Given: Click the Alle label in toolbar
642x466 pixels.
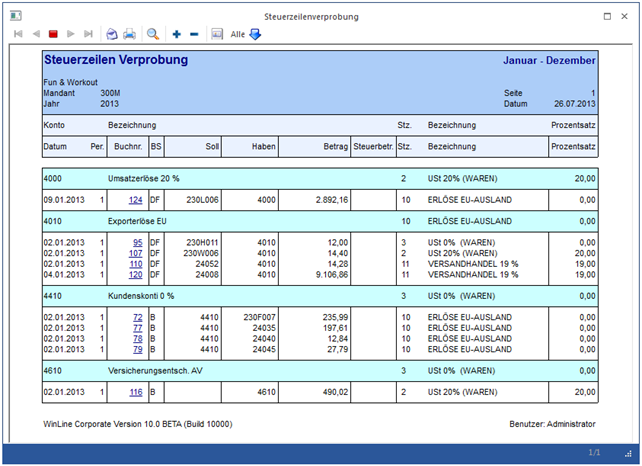Looking at the screenshot, I should 238,34.
